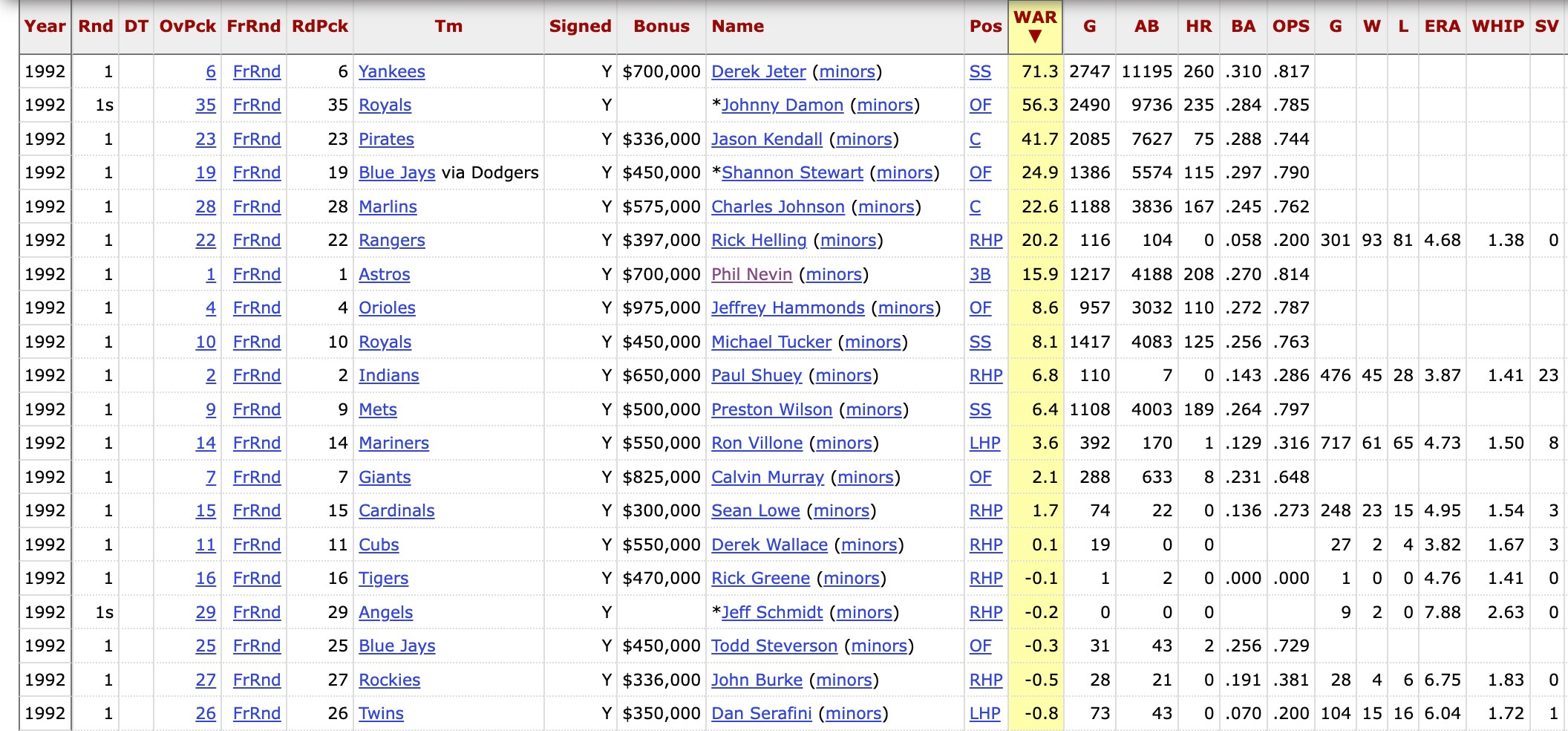Viewport: 1568px width, 731px height.
Task: Open Astros team link
Action: pyautogui.click(x=384, y=275)
